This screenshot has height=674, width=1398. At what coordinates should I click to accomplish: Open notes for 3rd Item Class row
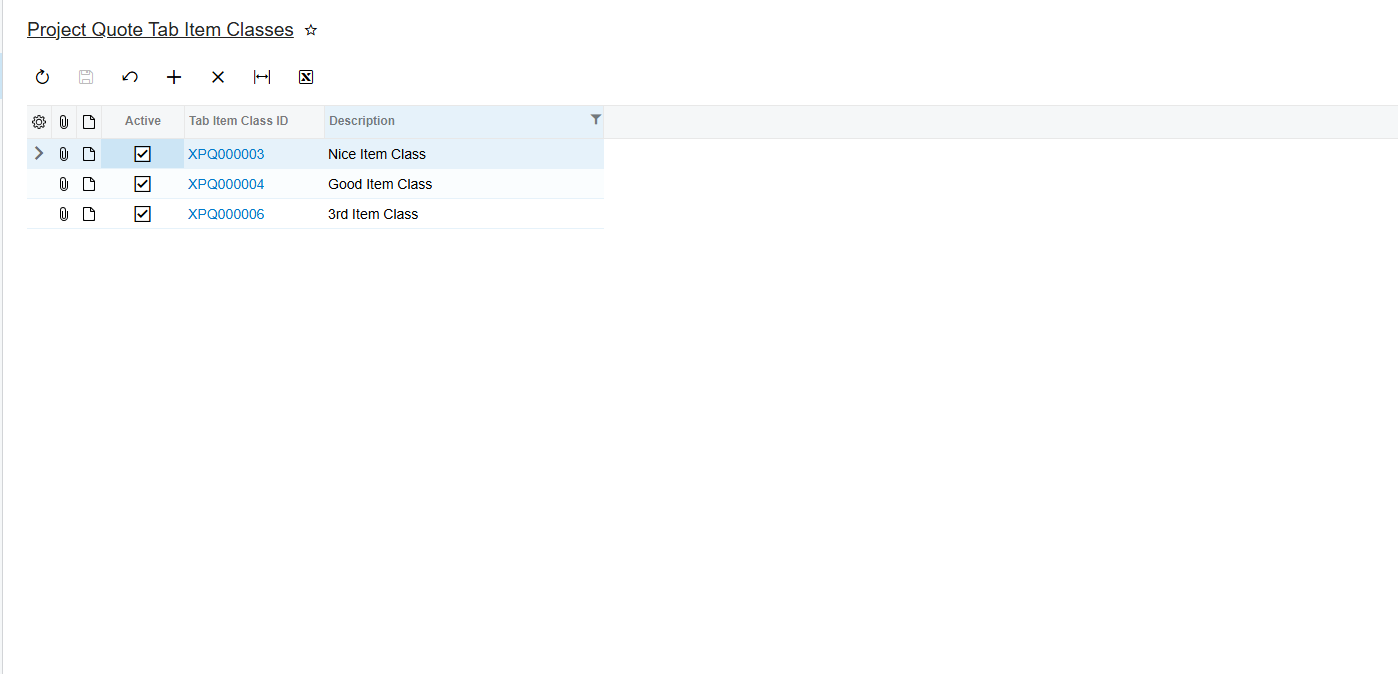[x=89, y=214]
